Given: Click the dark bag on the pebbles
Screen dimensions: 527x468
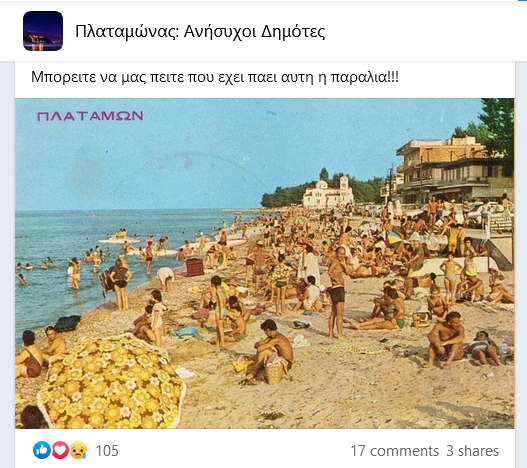Looking at the screenshot, I should (67, 323).
